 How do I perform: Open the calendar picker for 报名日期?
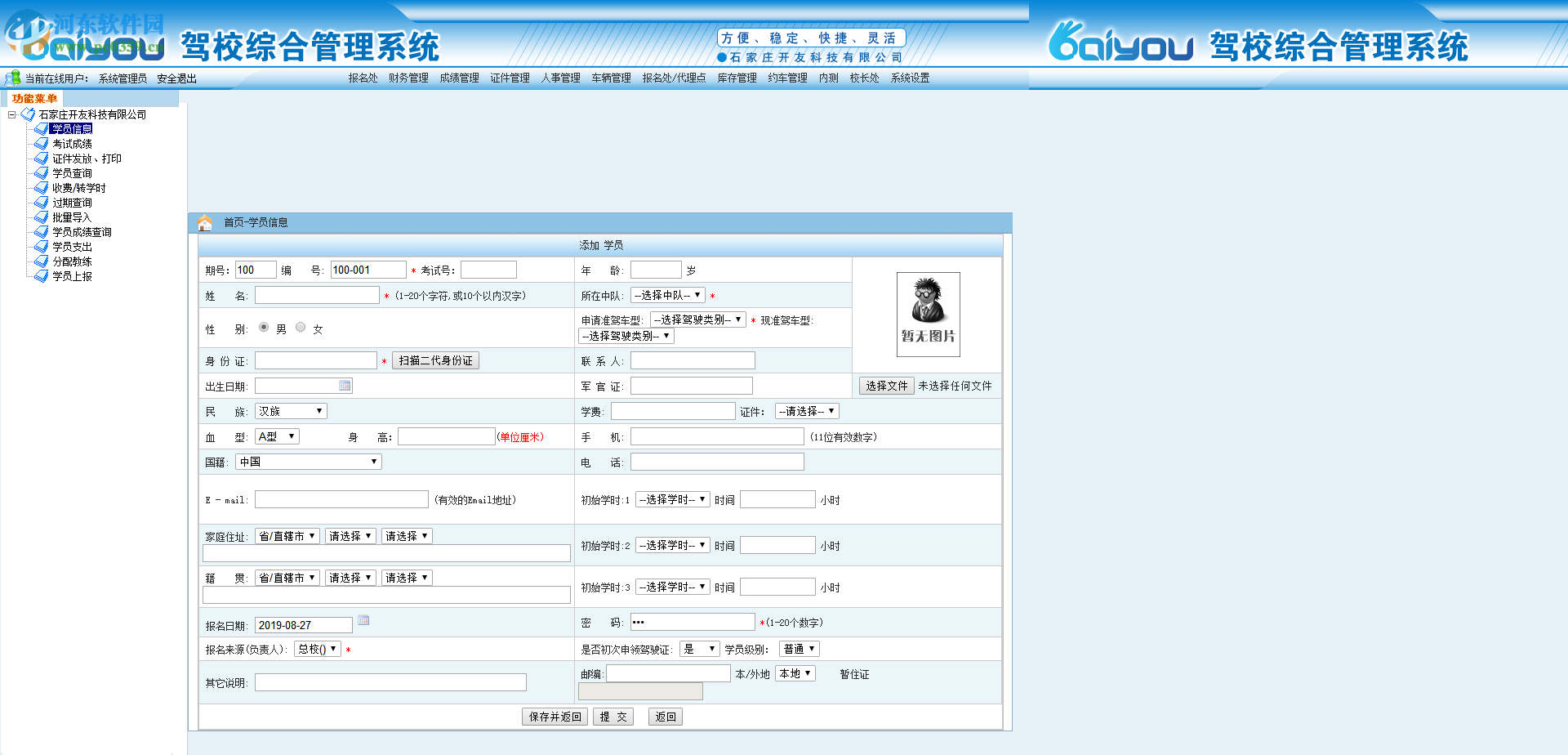(x=363, y=620)
